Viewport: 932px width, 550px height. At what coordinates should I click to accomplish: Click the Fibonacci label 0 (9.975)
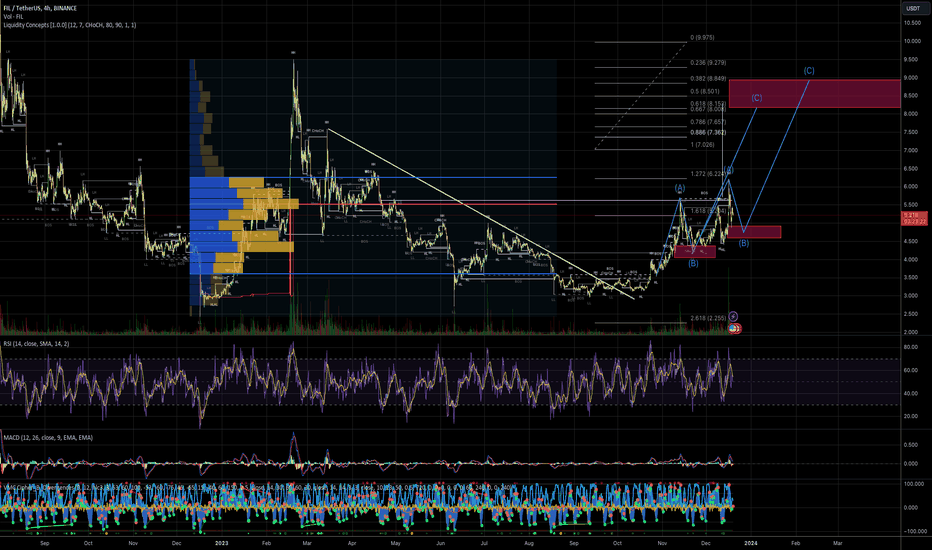(702, 37)
